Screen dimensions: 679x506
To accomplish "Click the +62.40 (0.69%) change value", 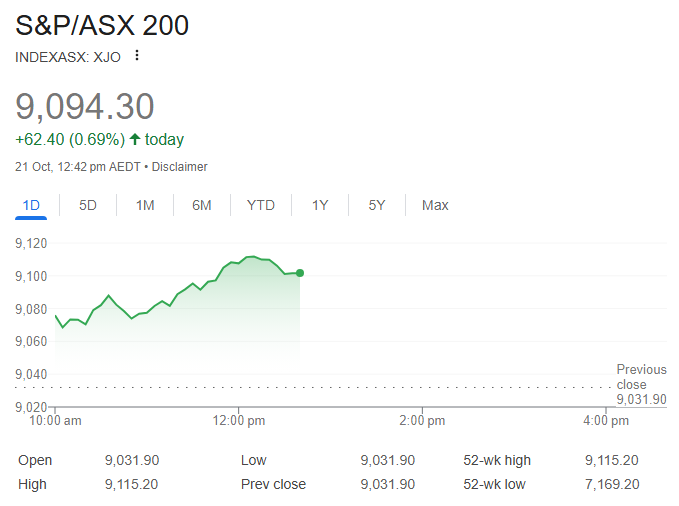I will click(70, 139).
